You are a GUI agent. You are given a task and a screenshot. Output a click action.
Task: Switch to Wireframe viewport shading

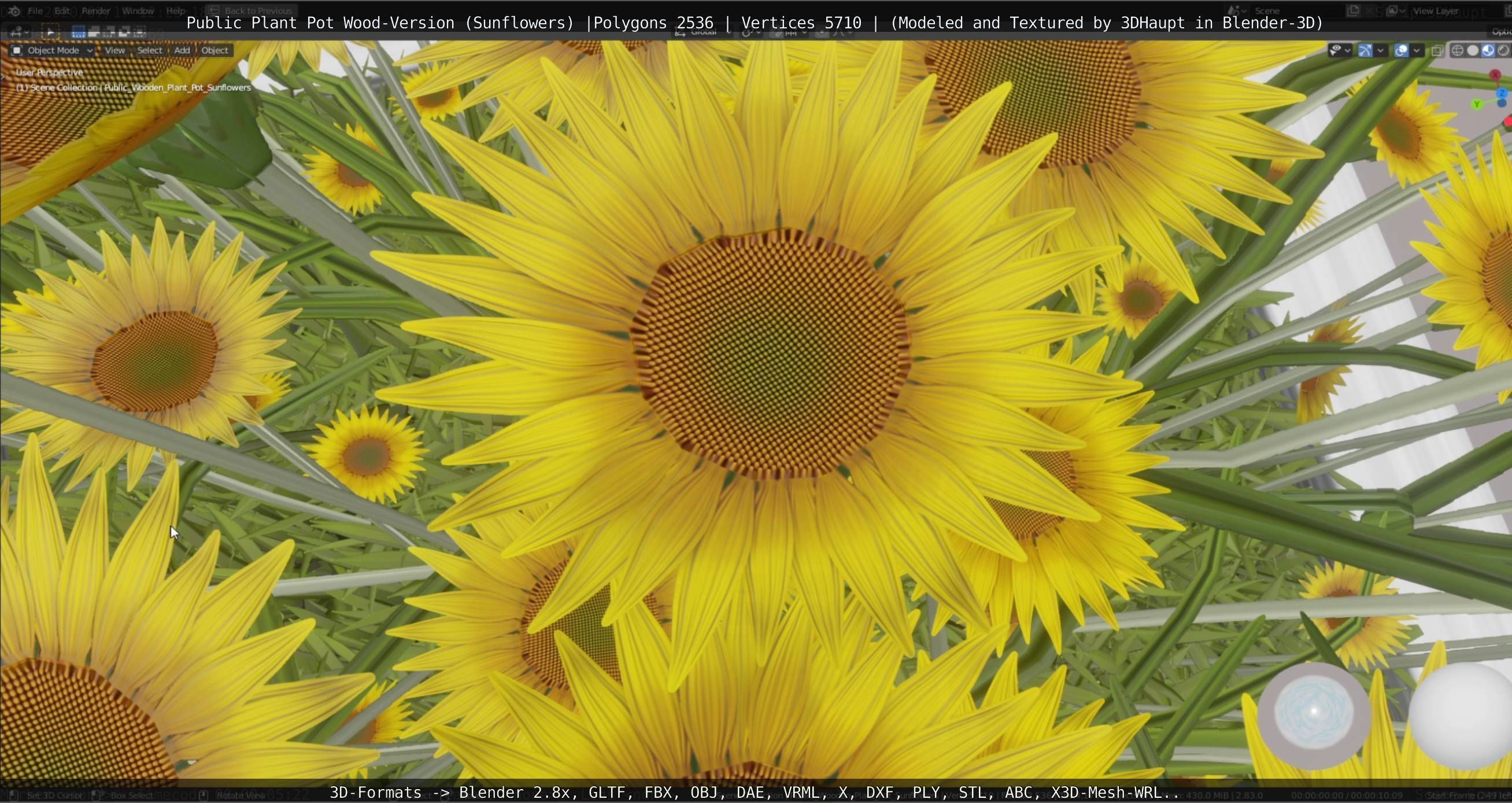coord(1458,50)
